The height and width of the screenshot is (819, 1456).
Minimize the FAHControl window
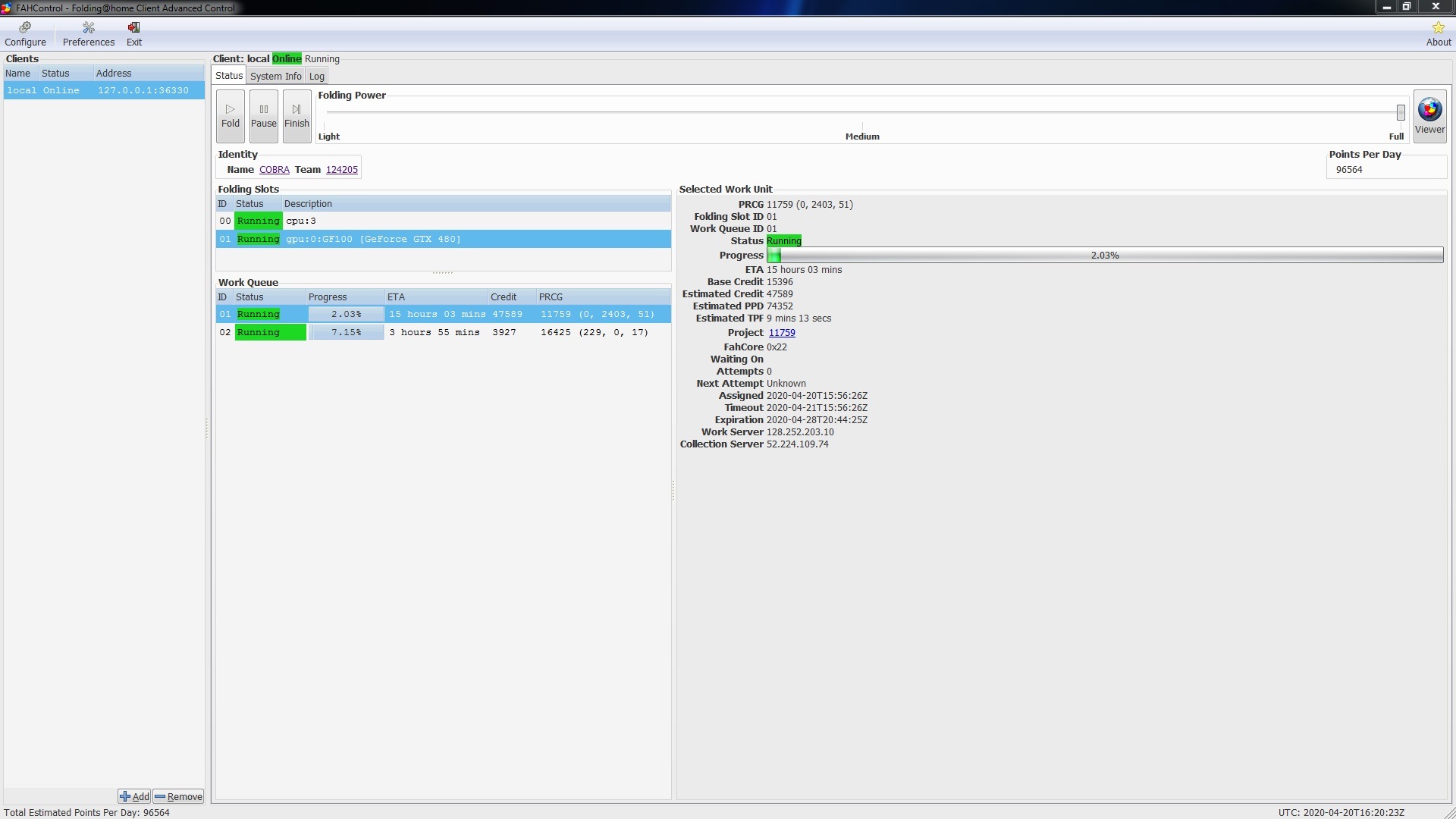[1386, 7]
